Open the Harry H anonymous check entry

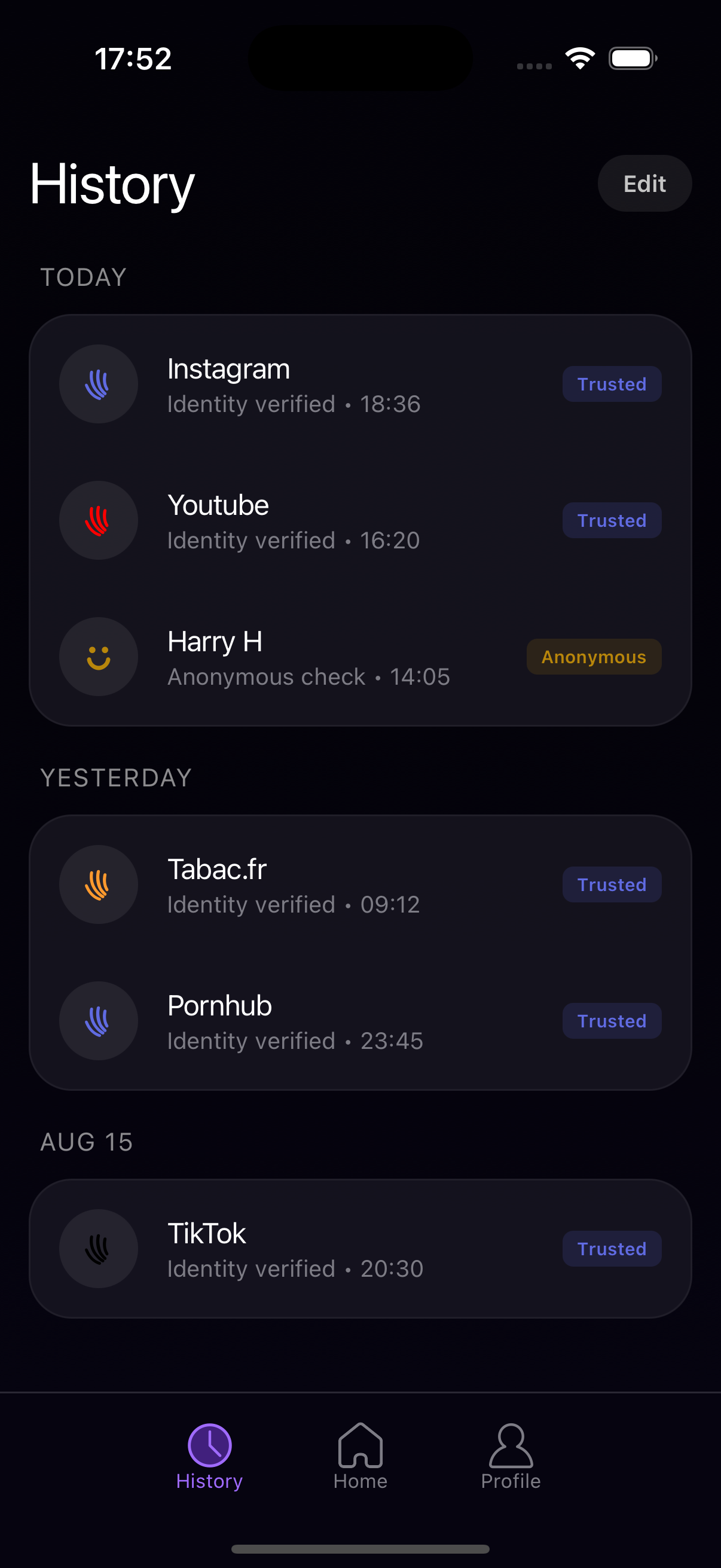point(308,658)
